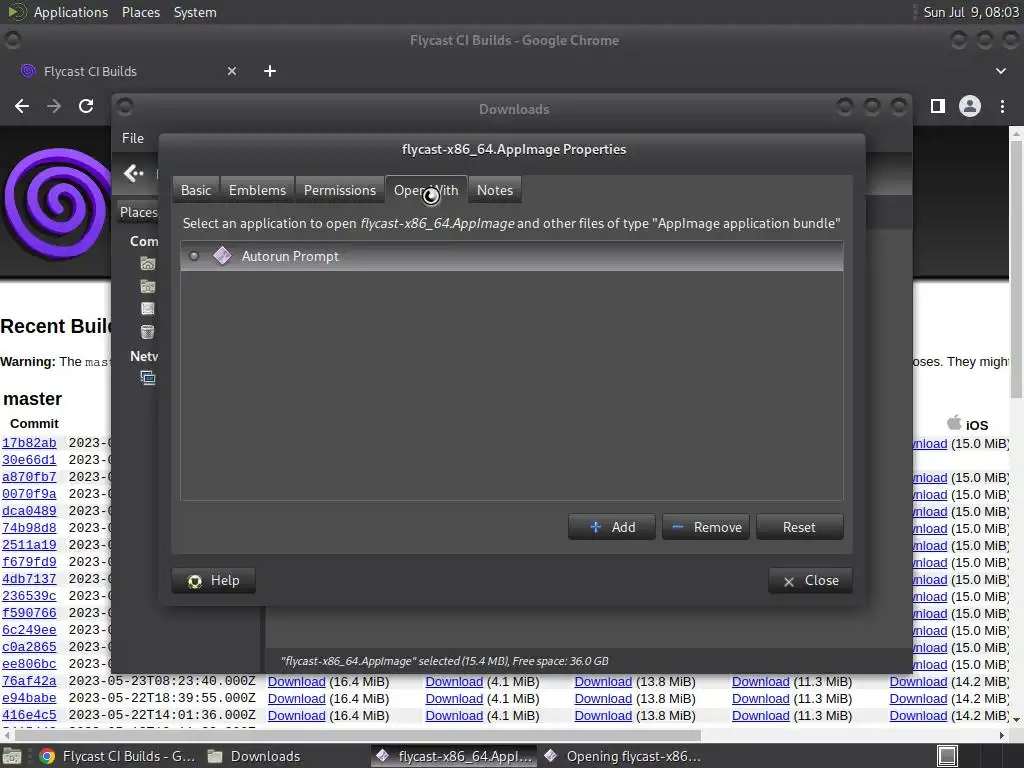Open commit link a870fb7

click(29, 477)
